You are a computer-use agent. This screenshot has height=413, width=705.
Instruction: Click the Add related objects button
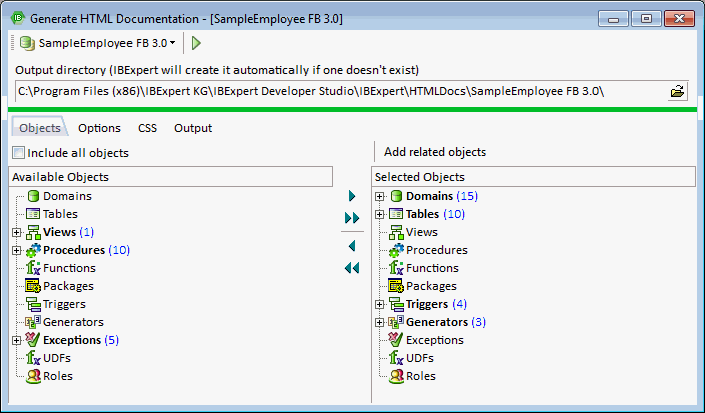click(435, 152)
